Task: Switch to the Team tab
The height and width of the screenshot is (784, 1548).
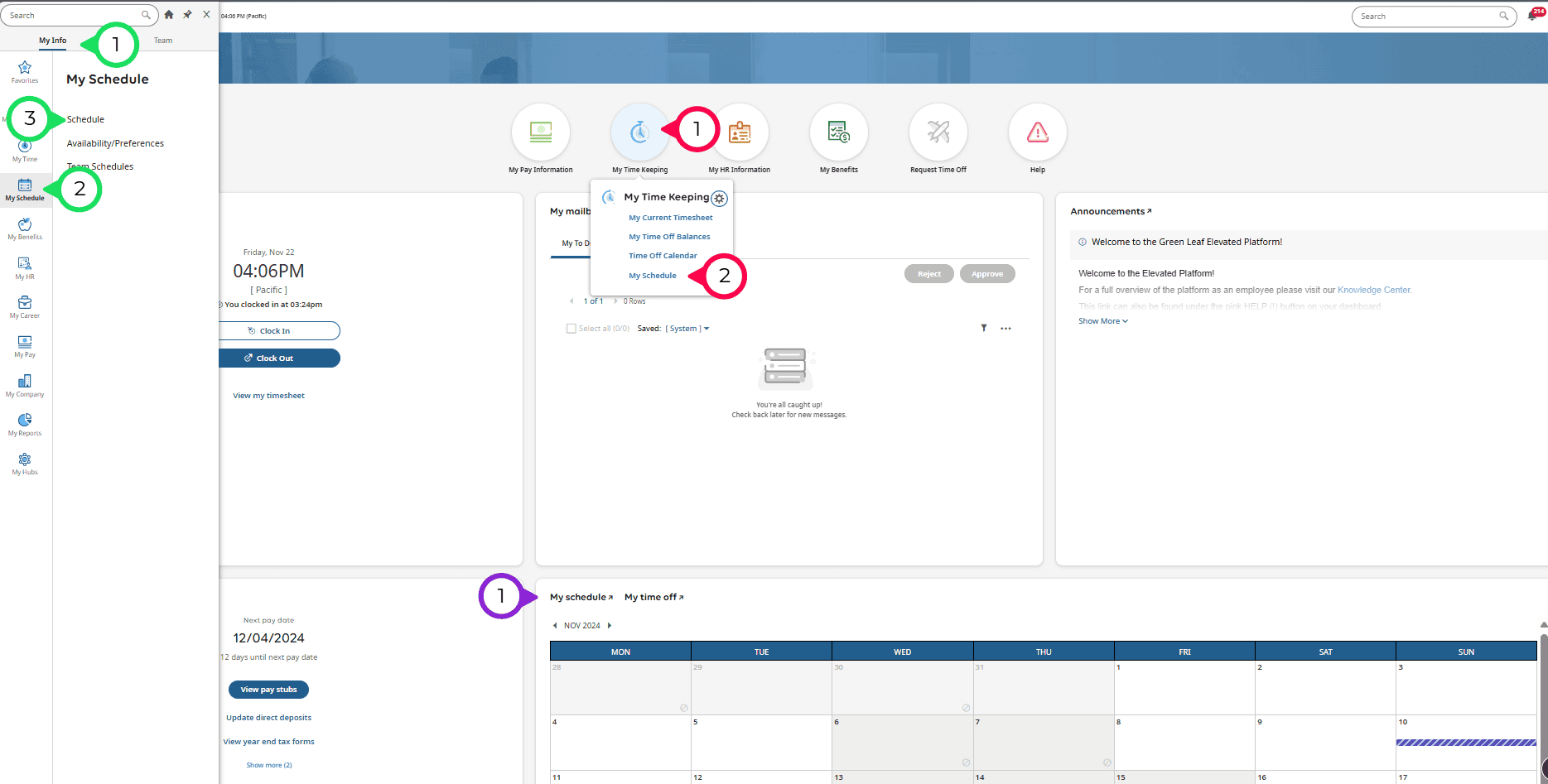Action: click(163, 41)
